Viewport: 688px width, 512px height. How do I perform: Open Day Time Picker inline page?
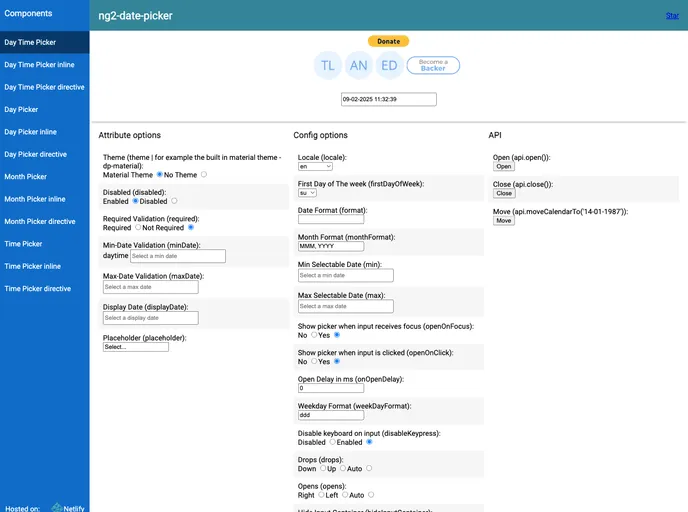point(45,64)
